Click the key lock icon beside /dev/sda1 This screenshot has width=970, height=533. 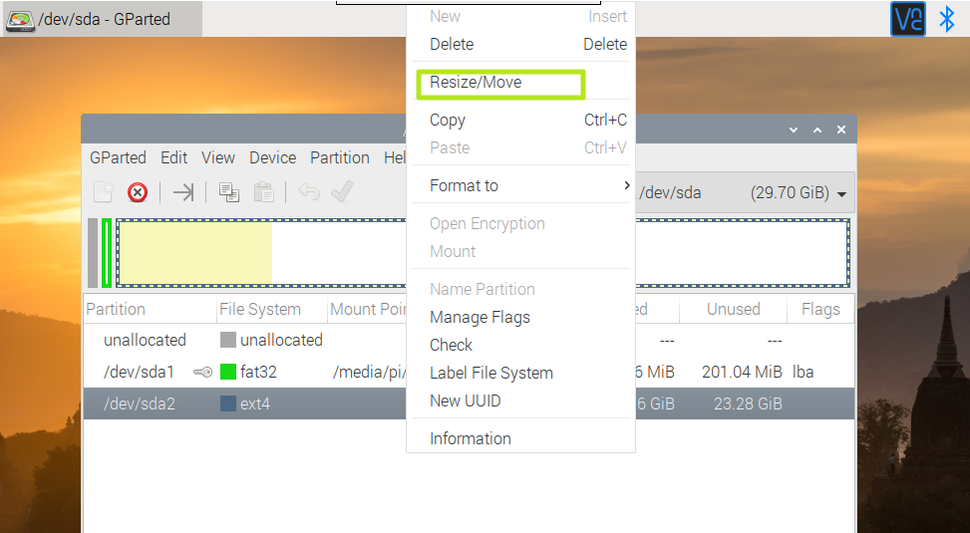(201, 372)
